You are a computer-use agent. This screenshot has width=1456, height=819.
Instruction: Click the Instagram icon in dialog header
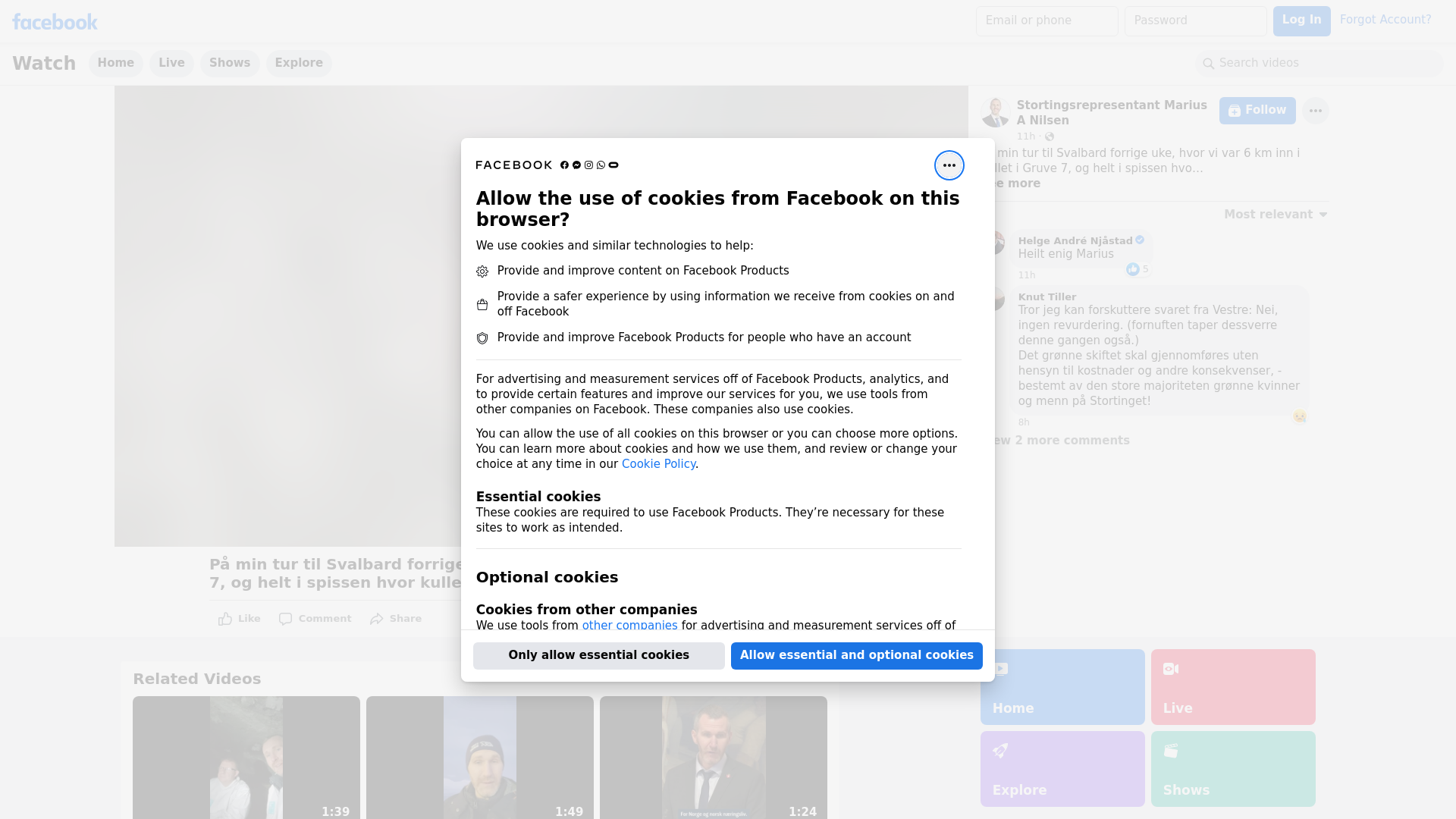tap(588, 165)
